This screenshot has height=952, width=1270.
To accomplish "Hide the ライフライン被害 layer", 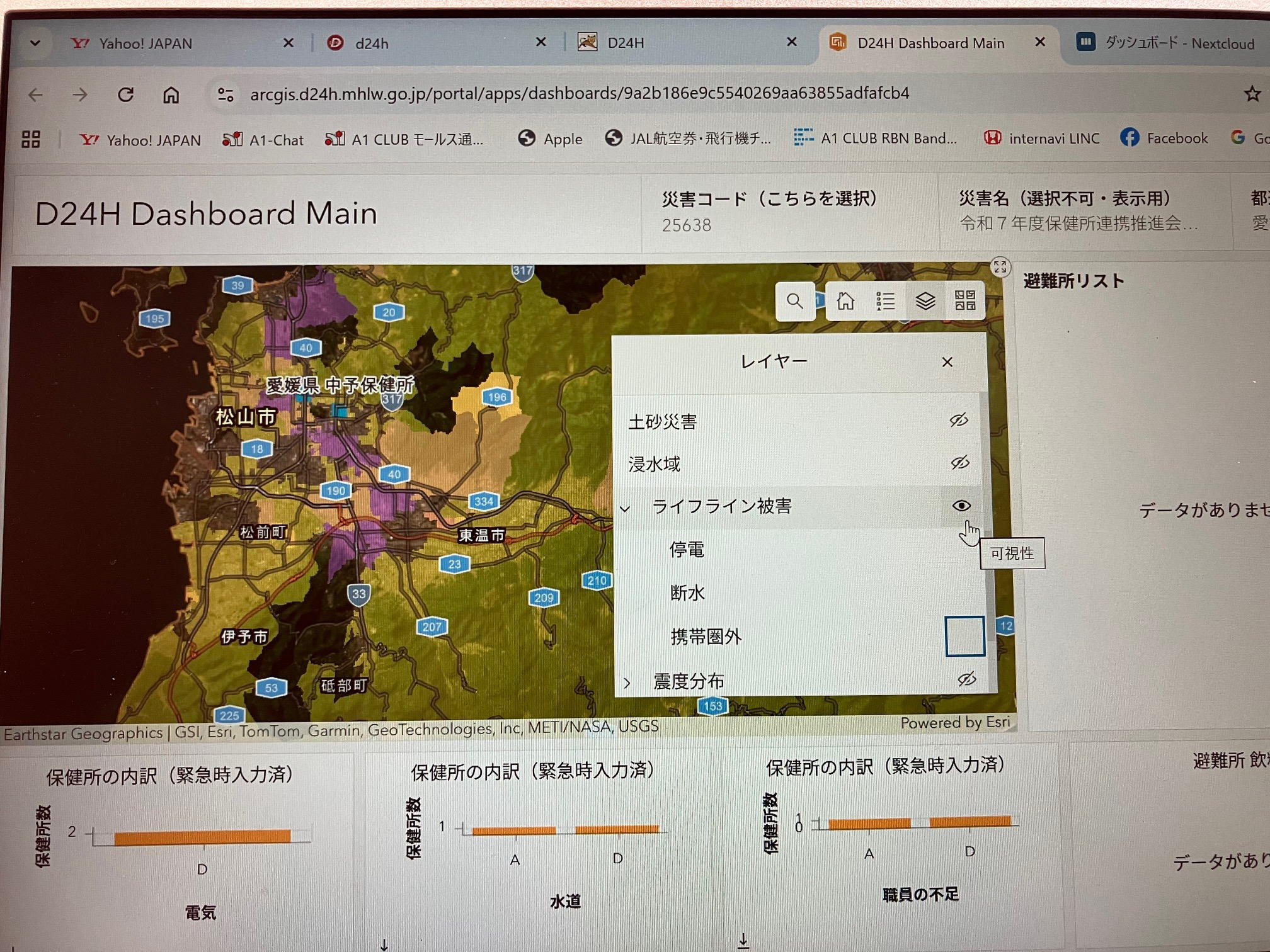I will coord(961,506).
